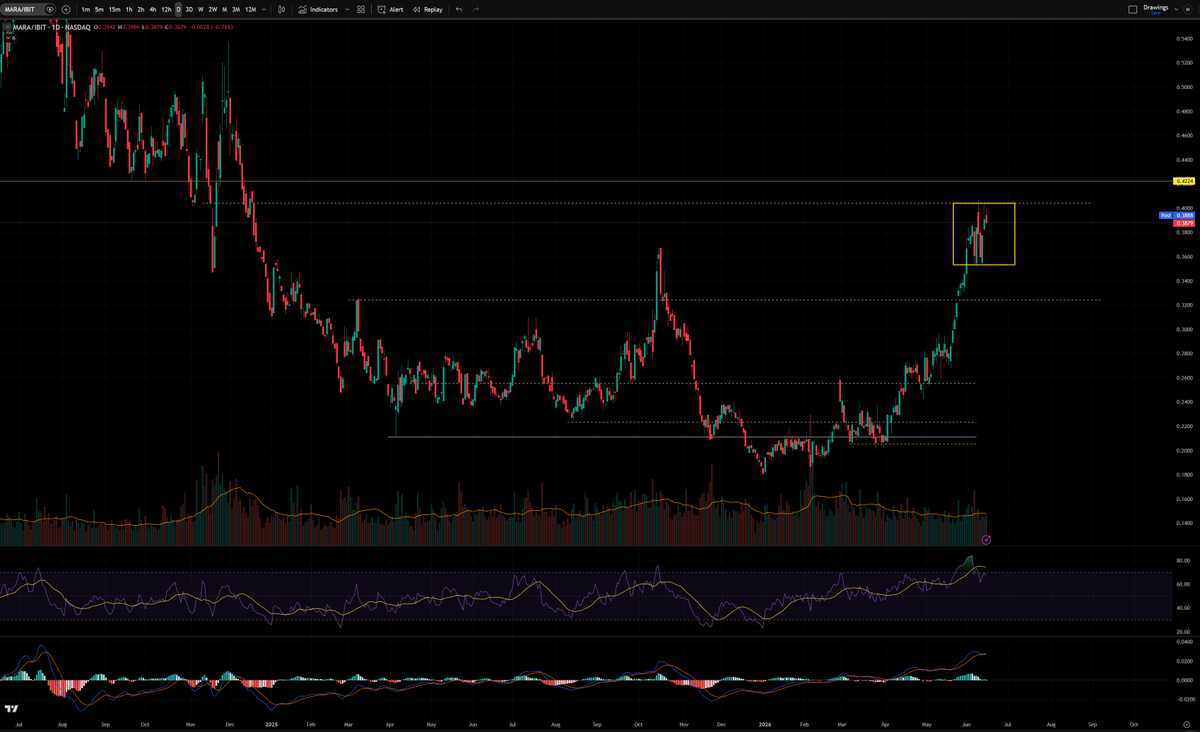The width and height of the screenshot is (1200, 732).
Task: Select the 5m timeframe
Action: pyautogui.click(x=99, y=9)
